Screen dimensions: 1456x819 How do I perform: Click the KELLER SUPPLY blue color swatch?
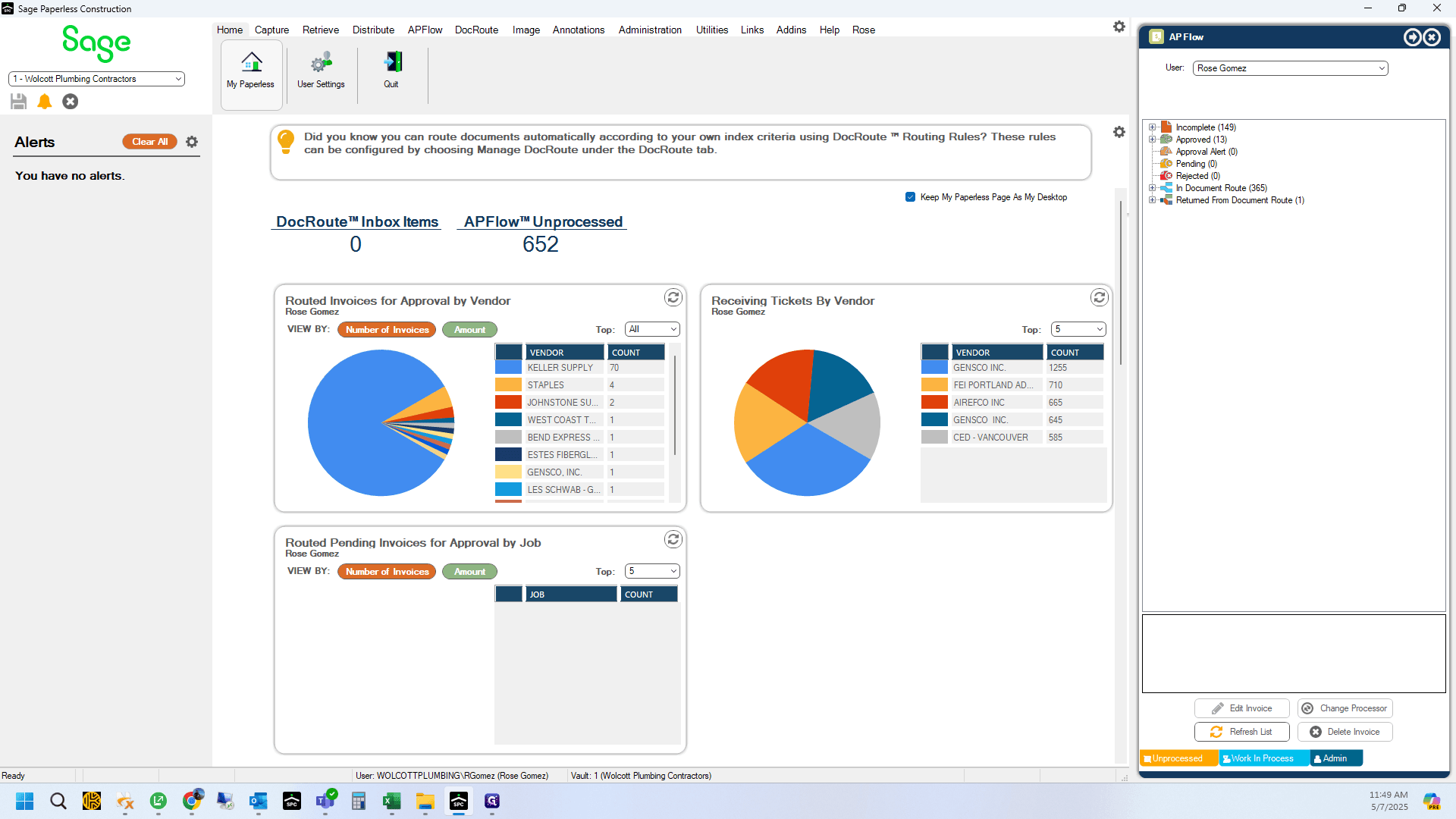point(508,368)
